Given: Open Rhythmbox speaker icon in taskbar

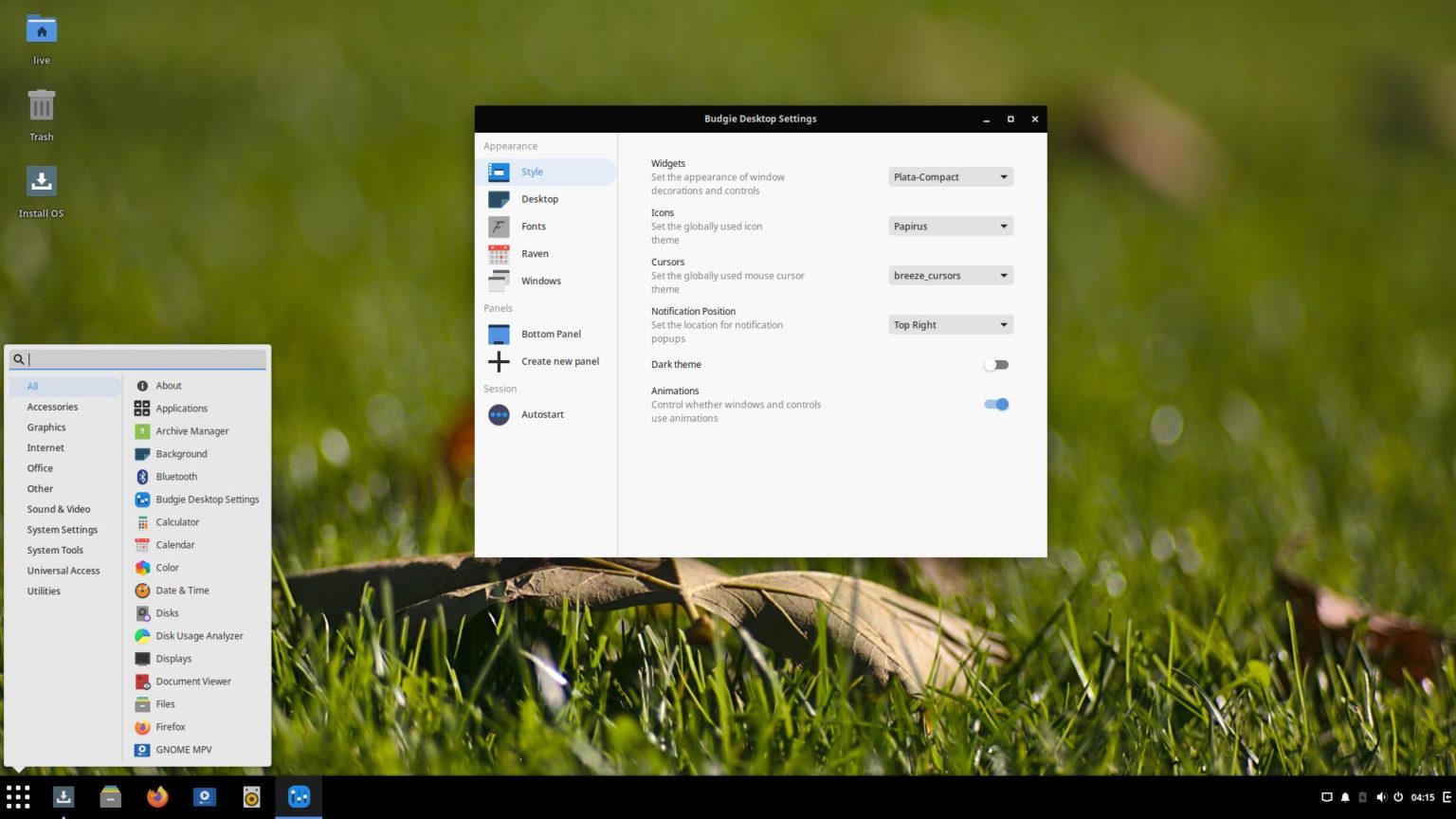Looking at the screenshot, I should [250, 797].
